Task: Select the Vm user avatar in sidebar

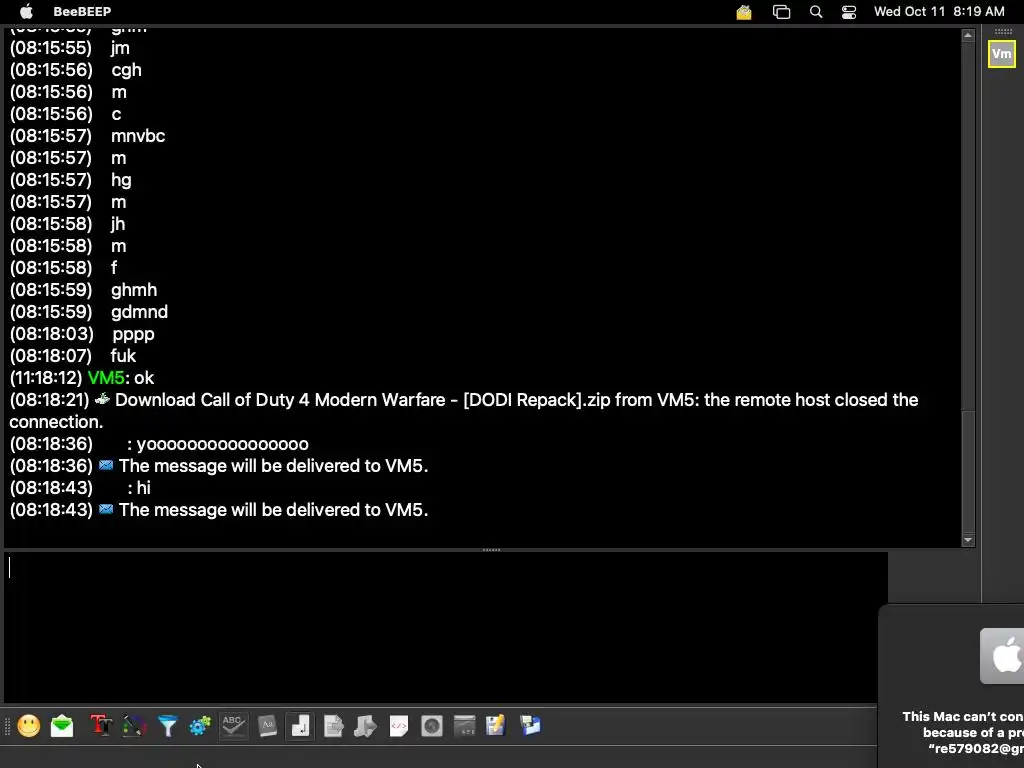Action: tap(1001, 54)
